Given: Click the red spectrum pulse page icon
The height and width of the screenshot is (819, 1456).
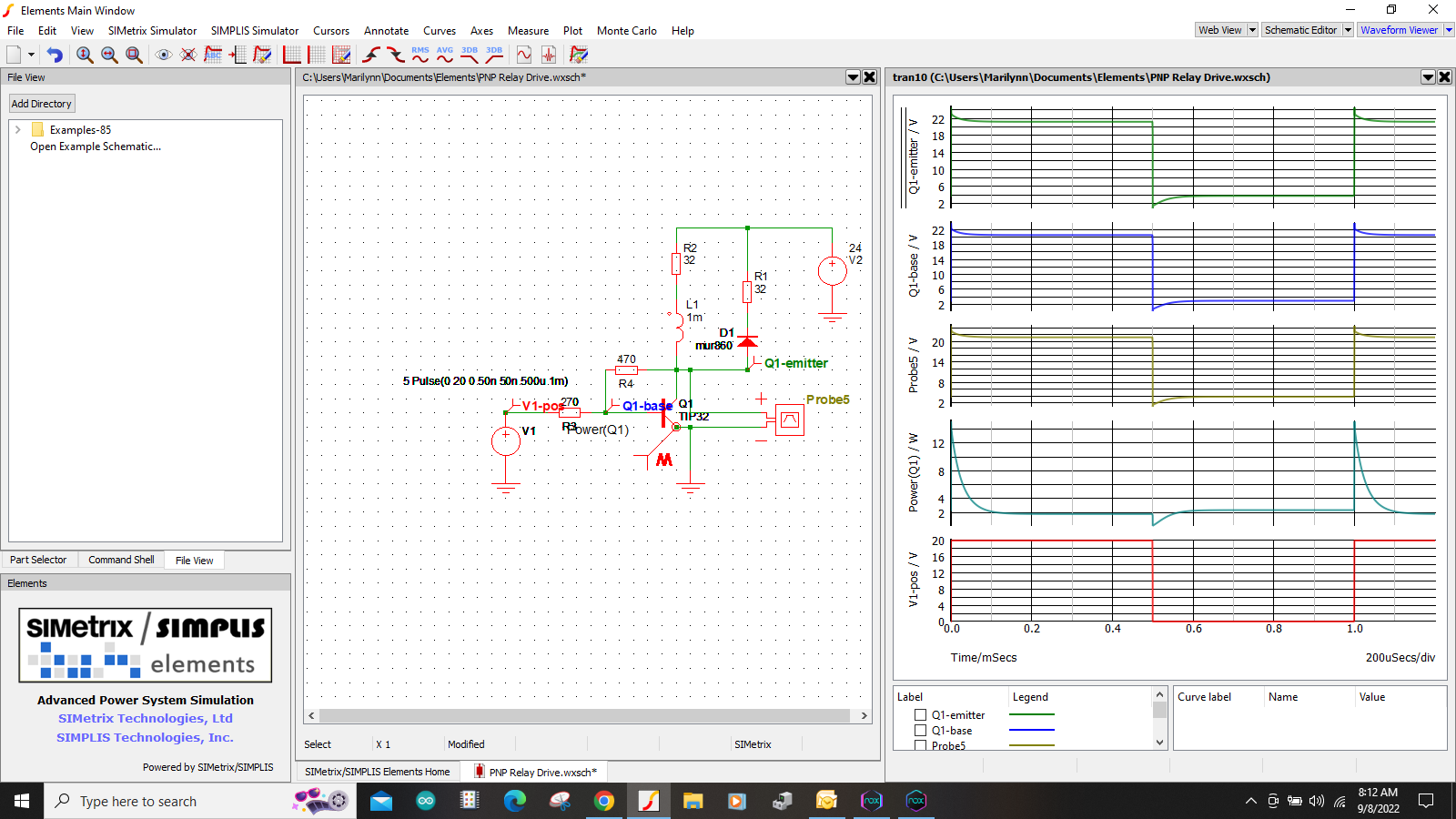Looking at the screenshot, I should pos(549,55).
